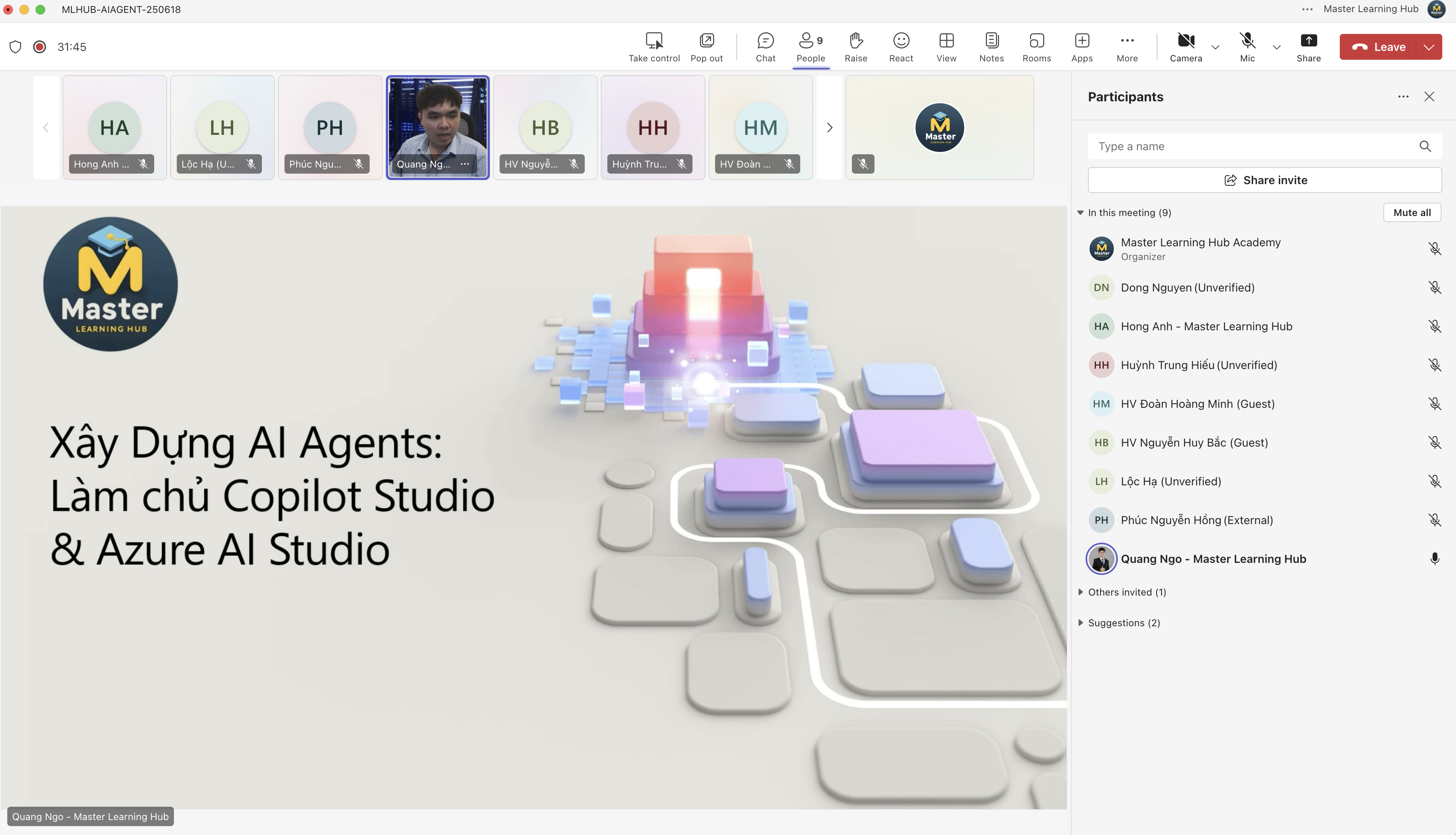Open the View layout options
The height and width of the screenshot is (835, 1456).
(946, 46)
